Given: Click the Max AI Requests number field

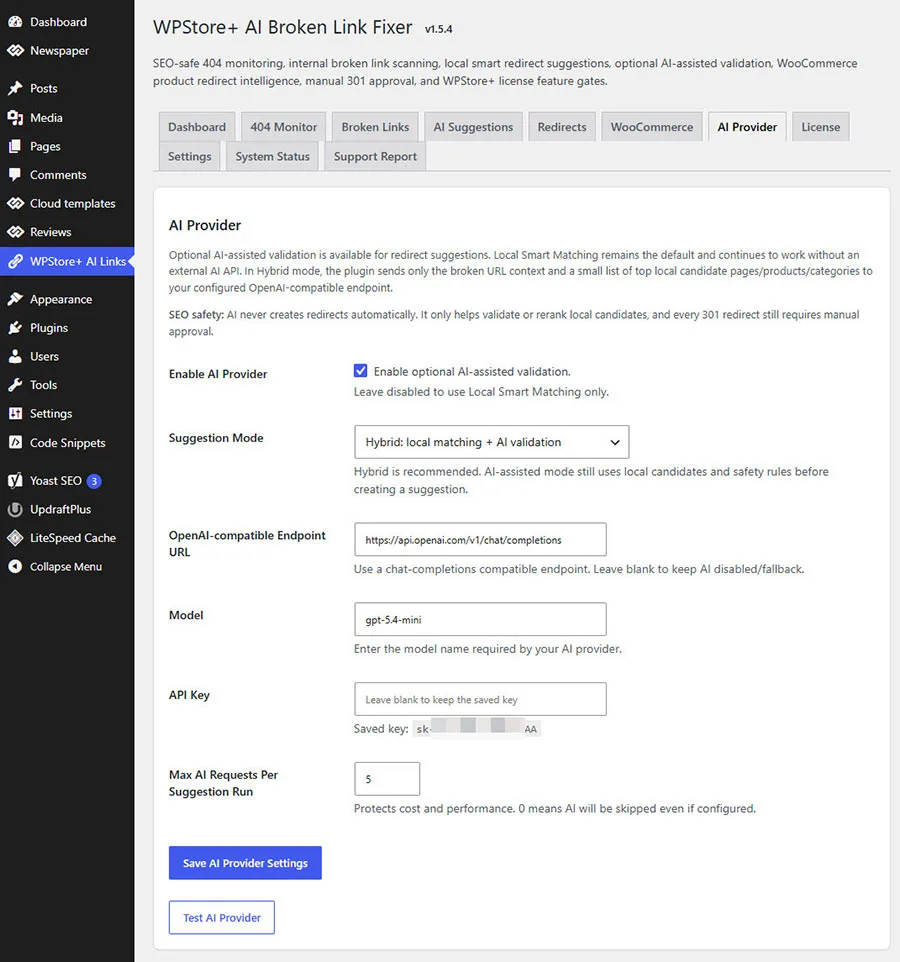Looking at the screenshot, I should pyautogui.click(x=387, y=779).
